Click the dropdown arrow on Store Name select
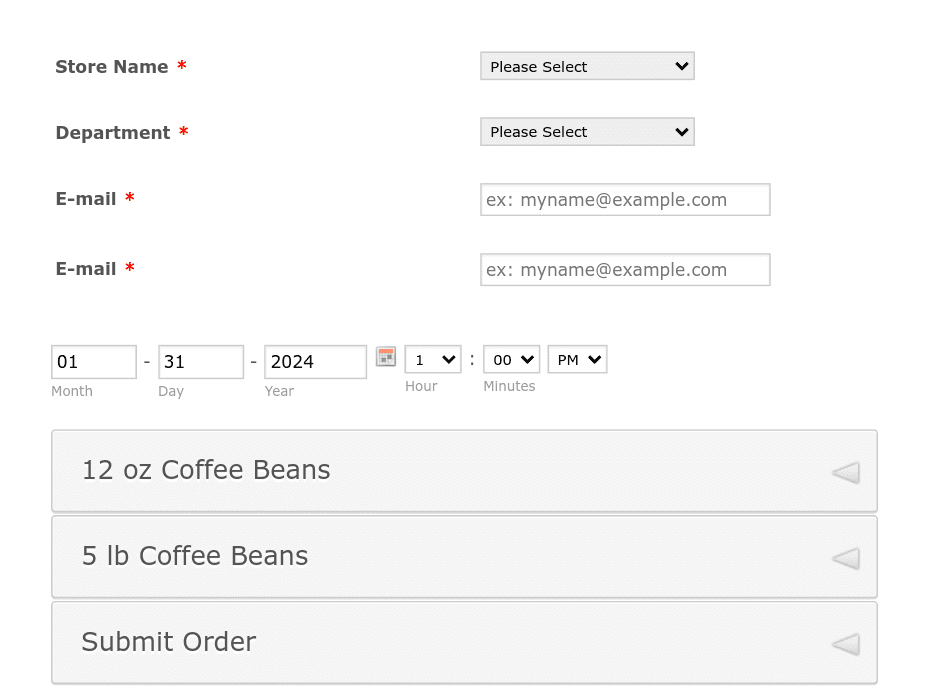This screenshot has width=930, height=687. (x=681, y=66)
